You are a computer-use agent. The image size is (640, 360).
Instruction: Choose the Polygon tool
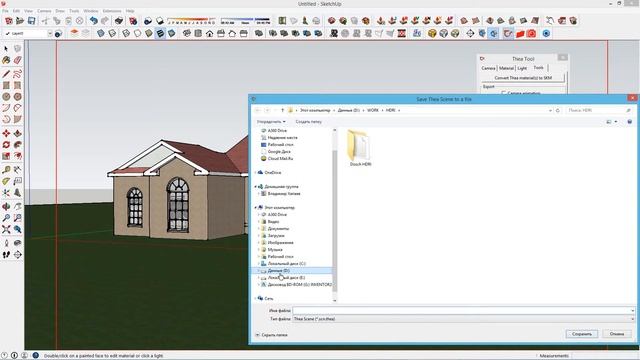coord(18,97)
